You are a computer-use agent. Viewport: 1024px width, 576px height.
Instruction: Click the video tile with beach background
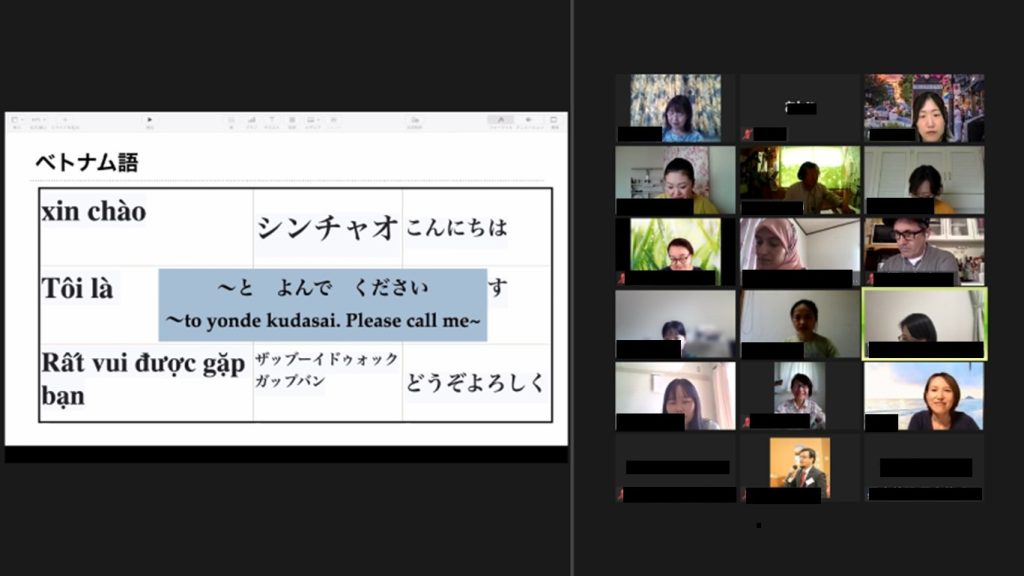(924, 396)
